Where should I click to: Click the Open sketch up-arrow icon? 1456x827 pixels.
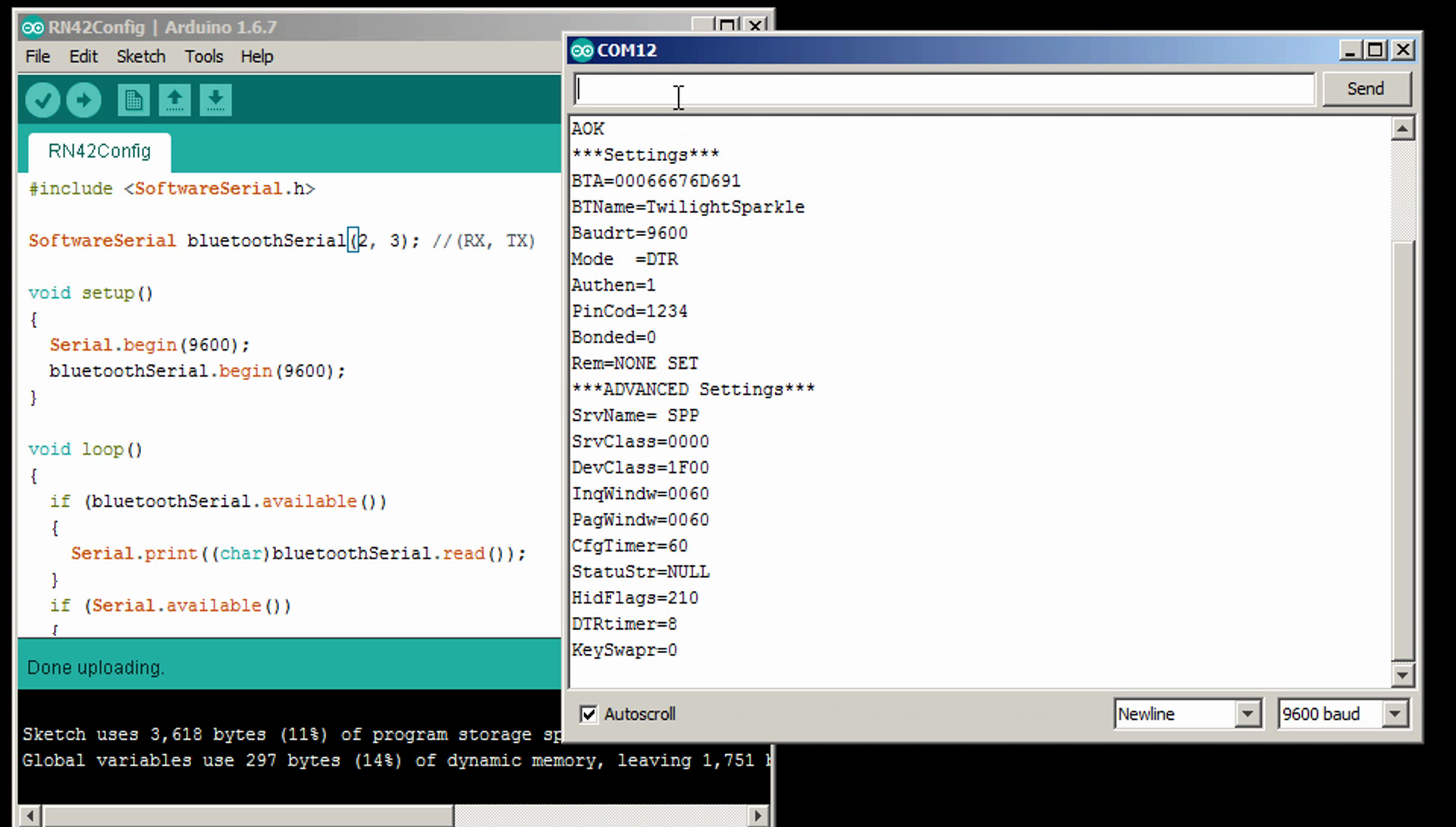click(x=174, y=100)
